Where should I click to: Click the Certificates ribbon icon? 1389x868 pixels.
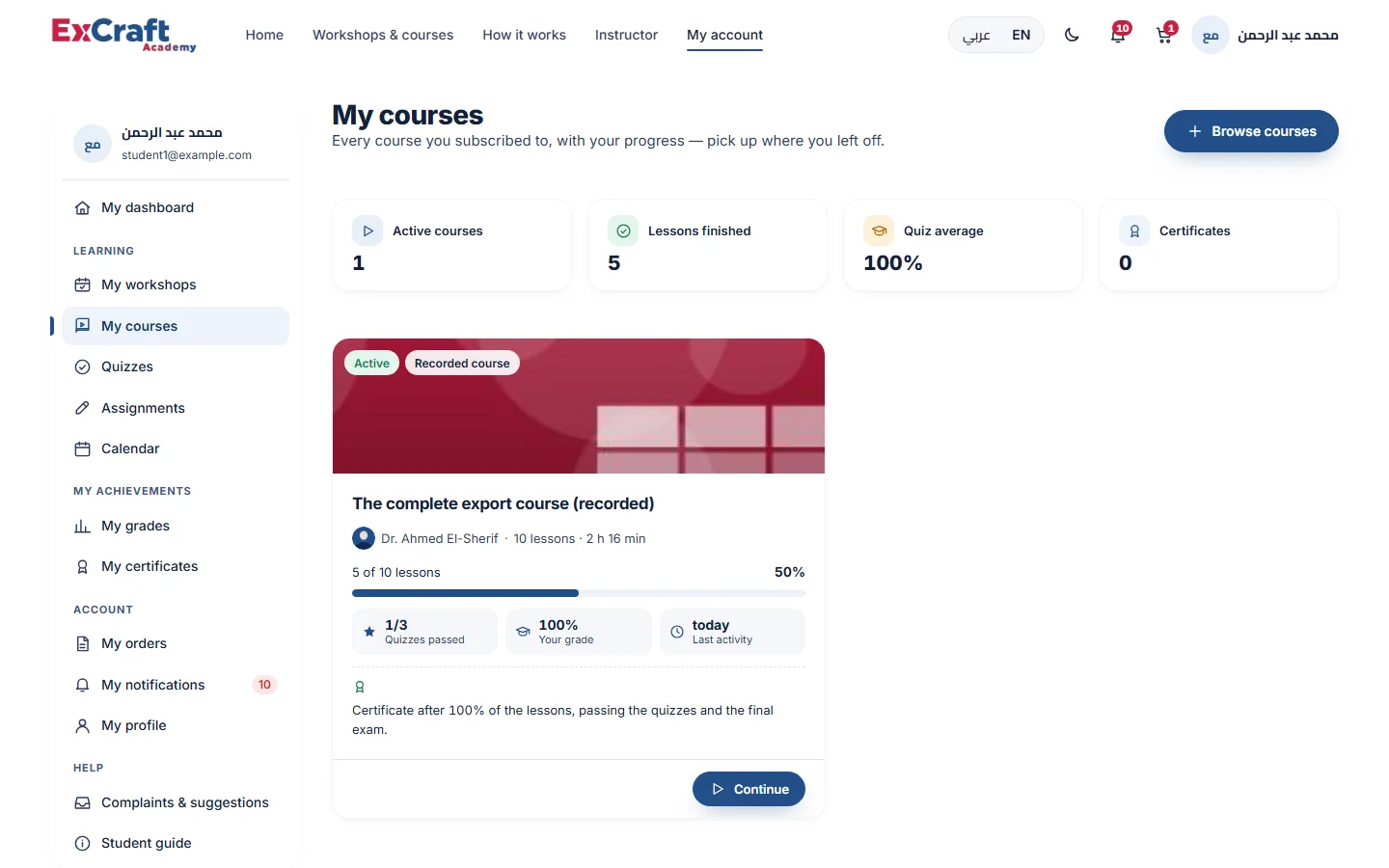pos(1134,231)
